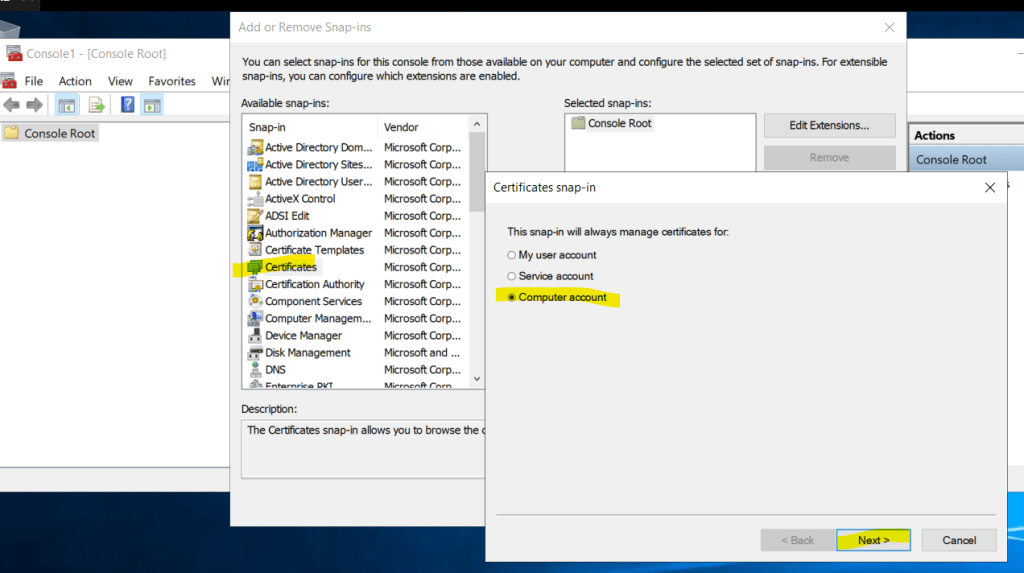Viewport: 1024px width, 573px height.
Task: Click the Next button
Action: (x=873, y=540)
